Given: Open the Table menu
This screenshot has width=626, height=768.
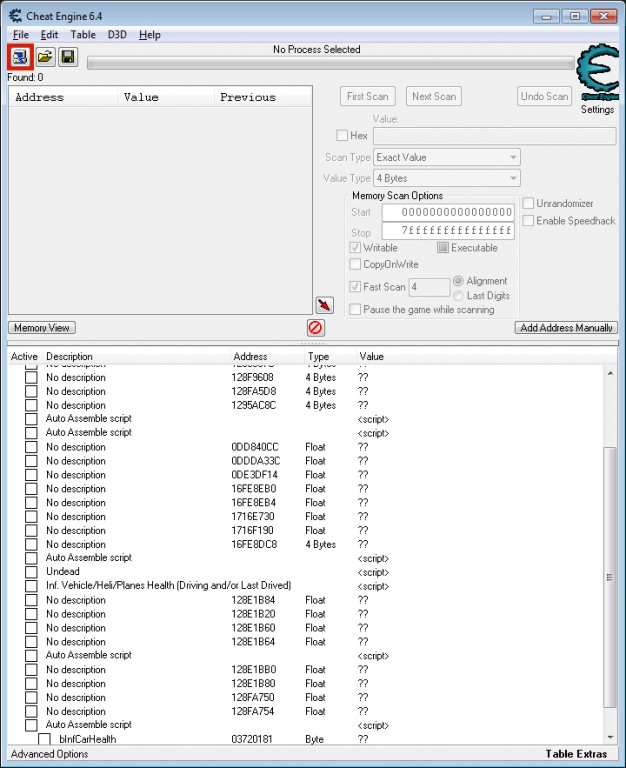Looking at the screenshot, I should click(x=83, y=35).
